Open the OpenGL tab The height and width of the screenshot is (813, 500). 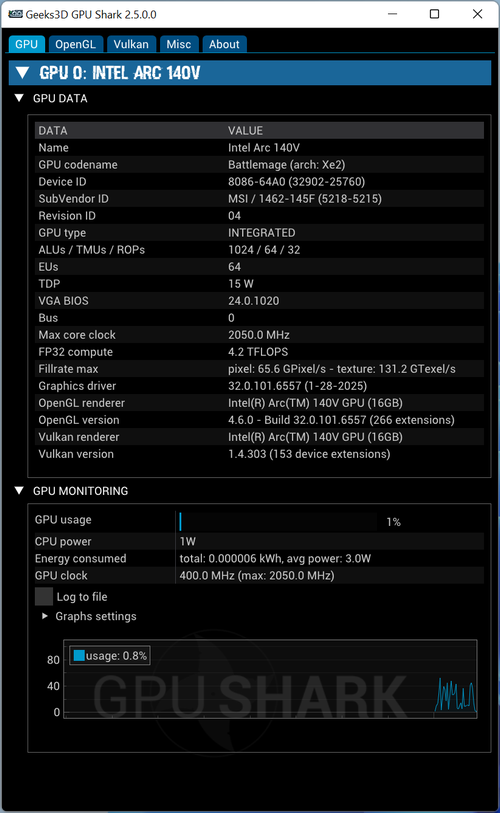pos(75,44)
